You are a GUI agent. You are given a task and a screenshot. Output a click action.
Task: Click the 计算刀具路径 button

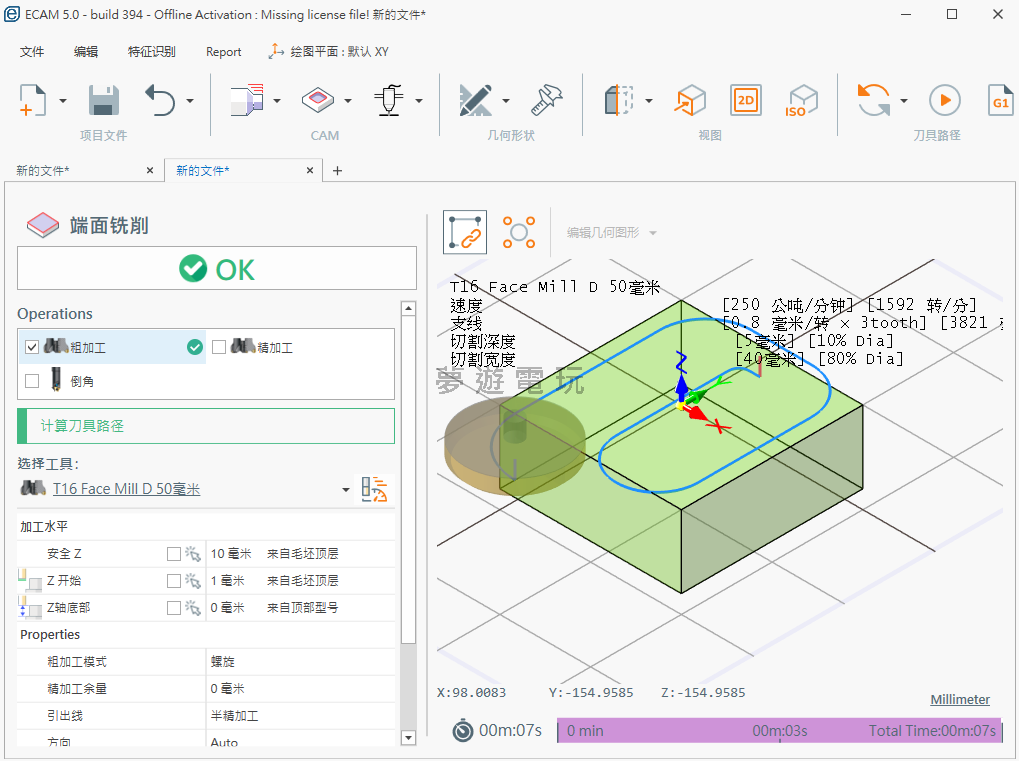(x=206, y=426)
